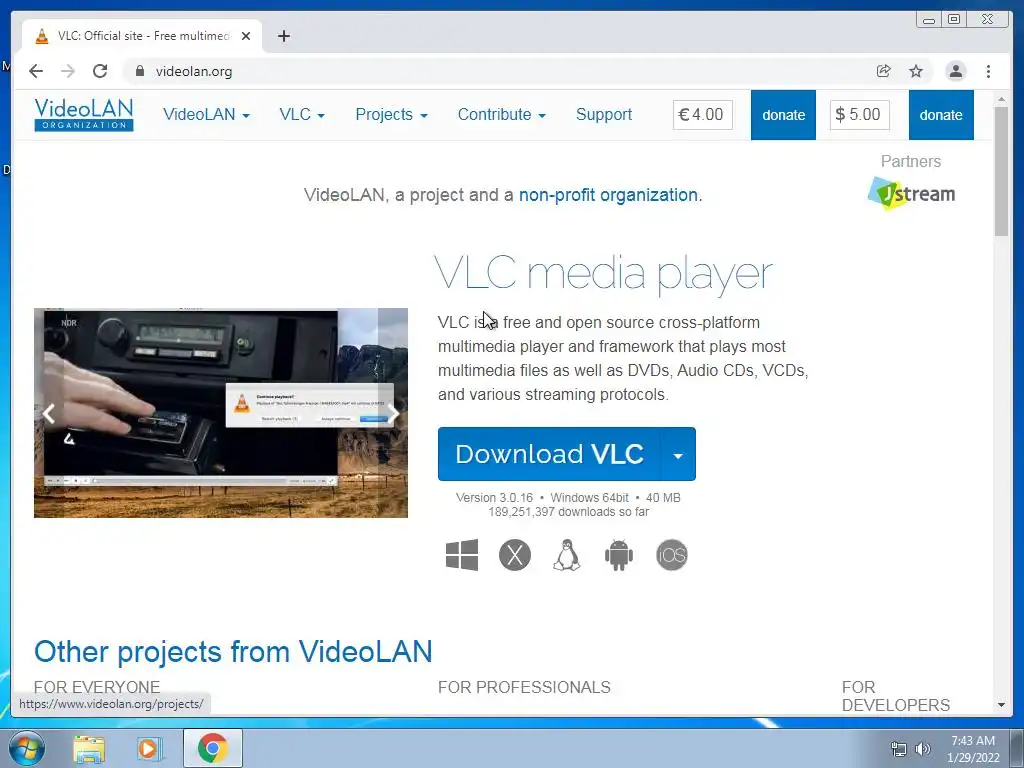Viewport: 1024px width, 768px height.
Task: Expand the Download VLC dropdown arrow
Action: click(679, 455)
